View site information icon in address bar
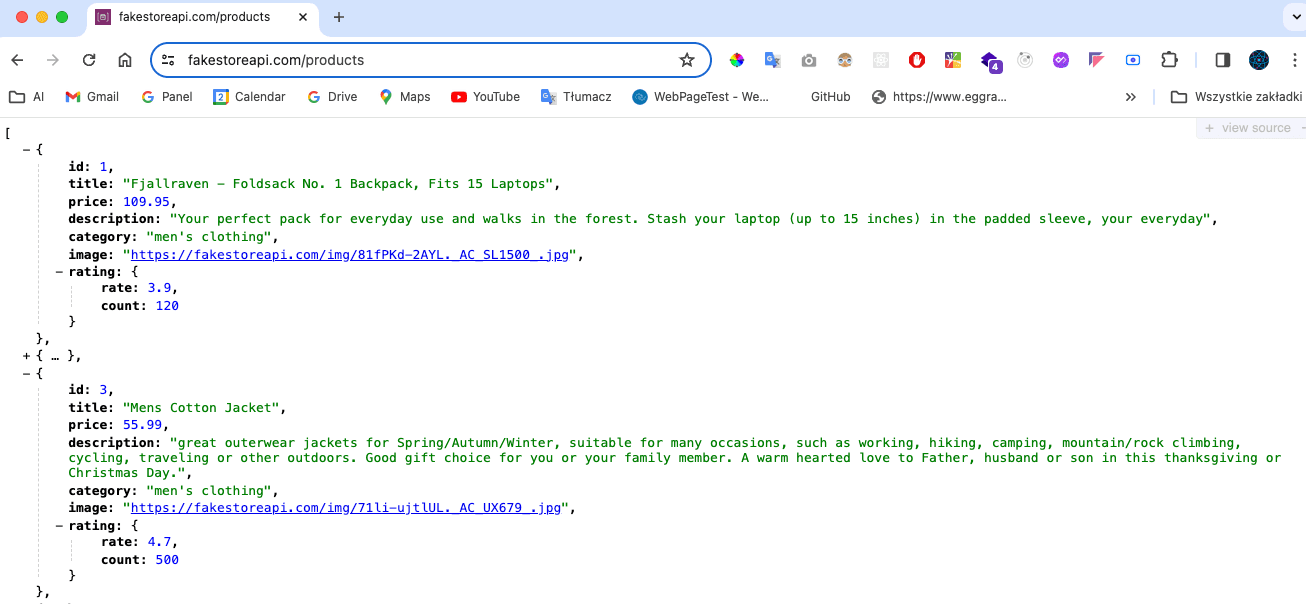 pyautogui.click(x=168, y=60)
